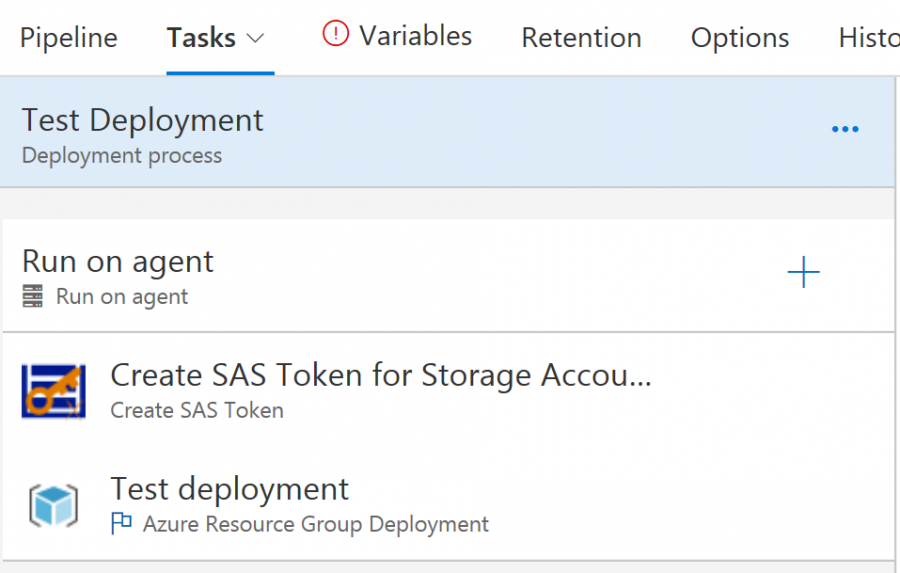Click the Variables error warning icon
The width and height of the screenshot is (900, 573).
[x=336, y=35]
